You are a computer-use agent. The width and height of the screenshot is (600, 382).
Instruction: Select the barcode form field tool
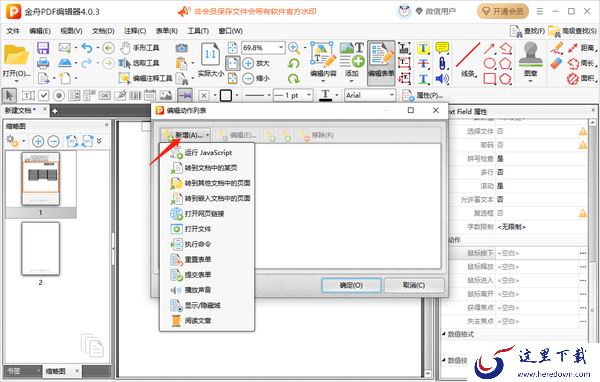[135, 95]
